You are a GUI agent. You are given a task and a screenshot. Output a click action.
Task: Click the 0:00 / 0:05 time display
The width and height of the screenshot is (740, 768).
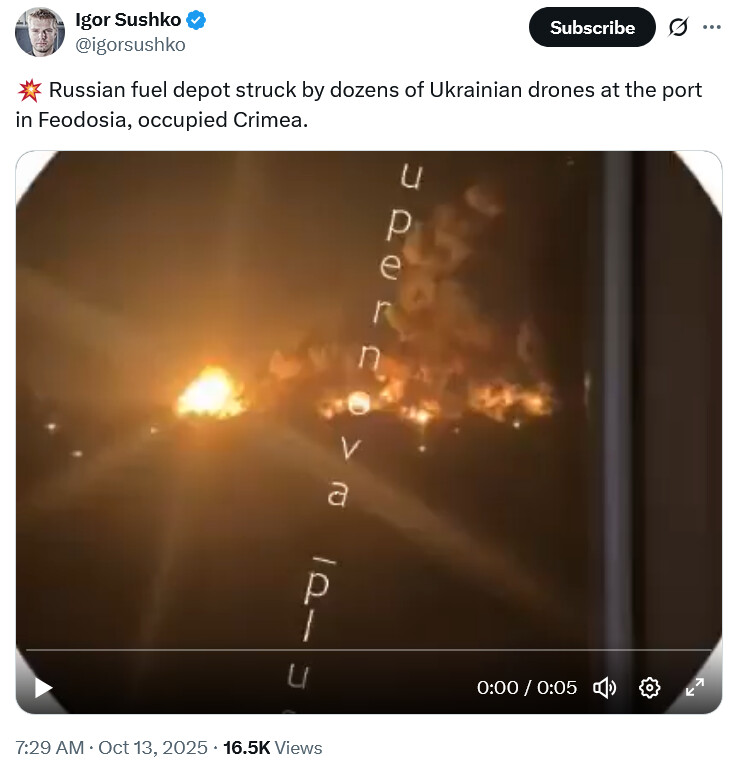[527, 688]
